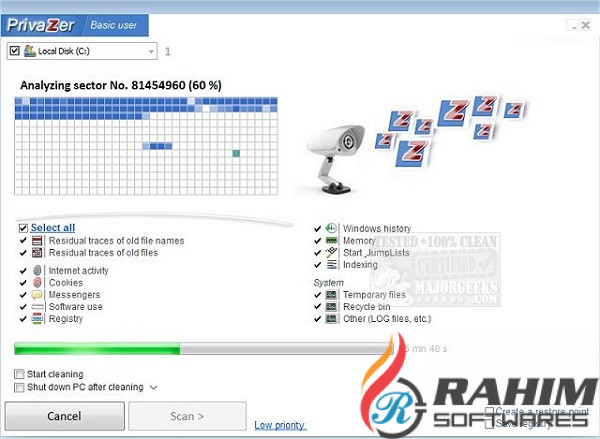
Task: Uncheck the Internet activity checkmark
Action: point(23,271)
